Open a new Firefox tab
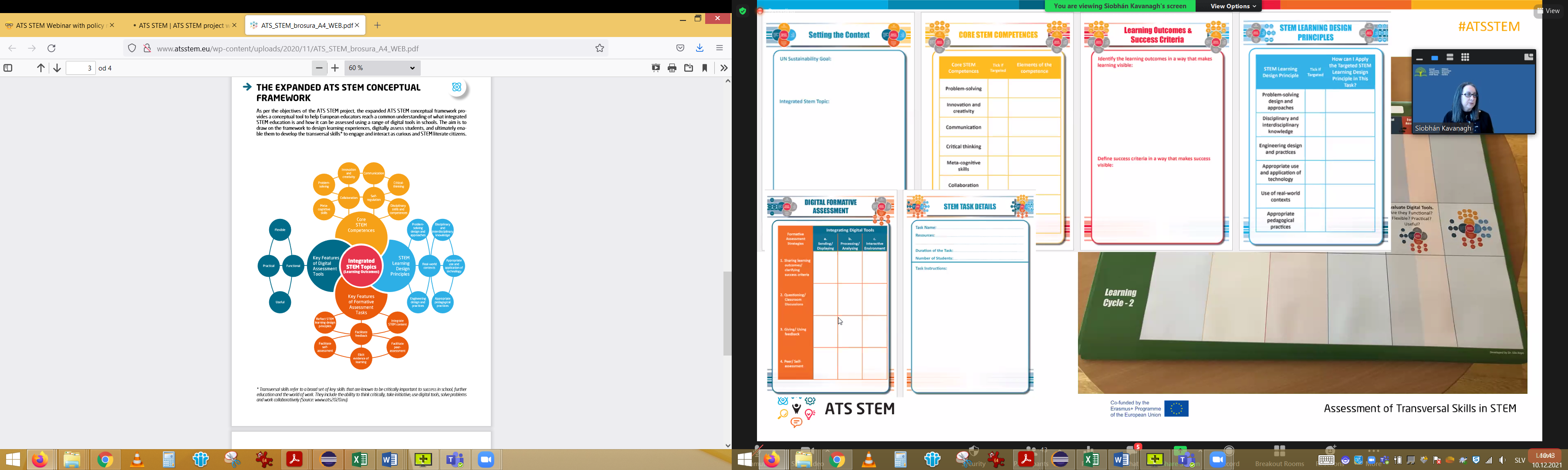Screen dimensions: 1568x470 coord(378,26)
